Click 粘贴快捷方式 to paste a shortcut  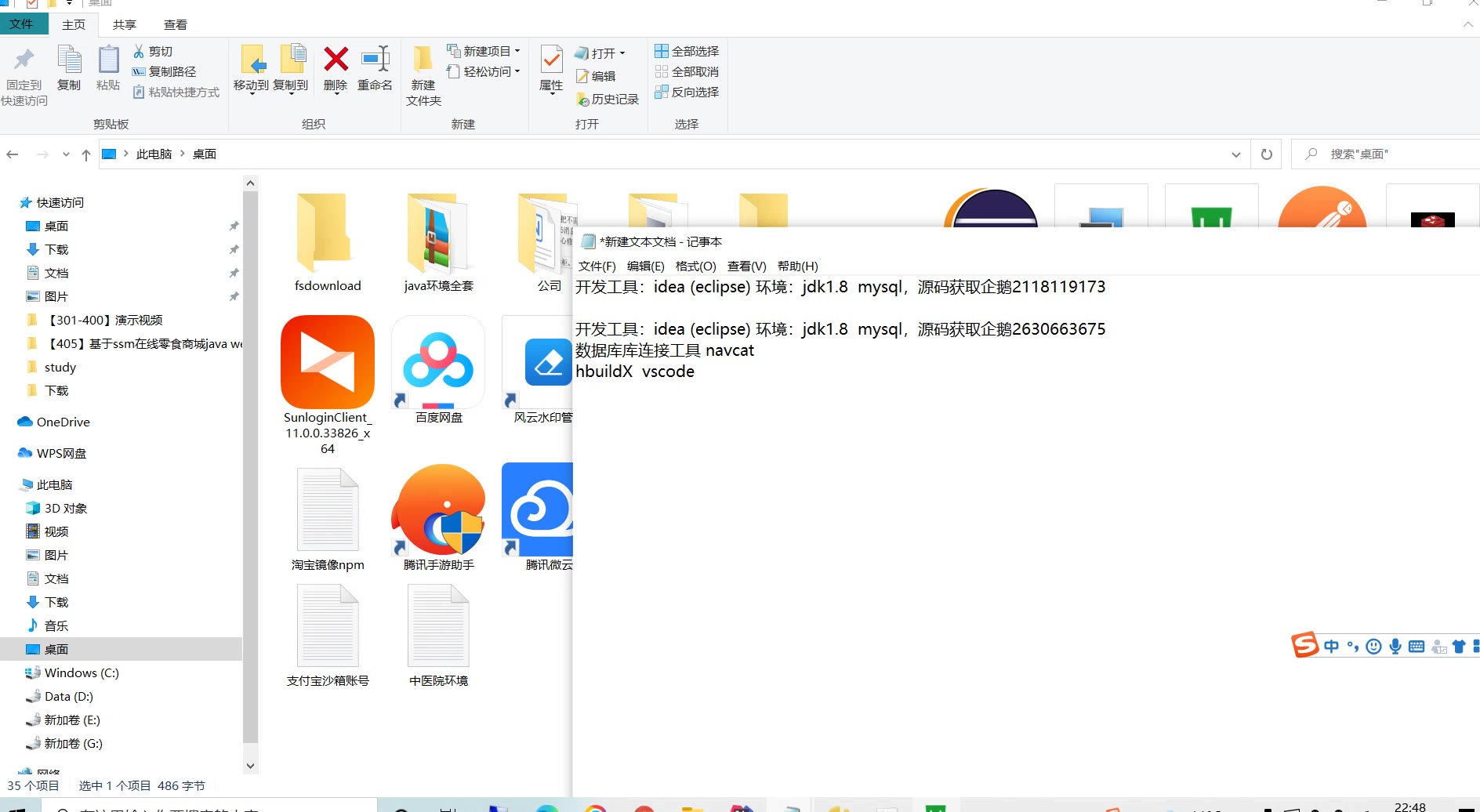click(x=176, y=92)
